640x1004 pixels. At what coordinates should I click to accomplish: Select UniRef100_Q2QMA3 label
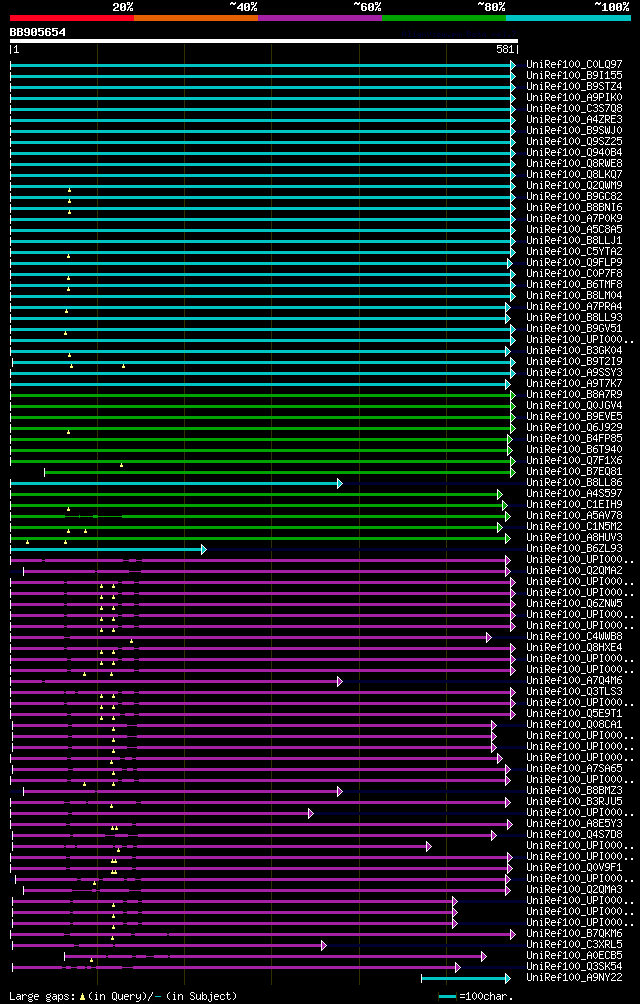point(574,889)
